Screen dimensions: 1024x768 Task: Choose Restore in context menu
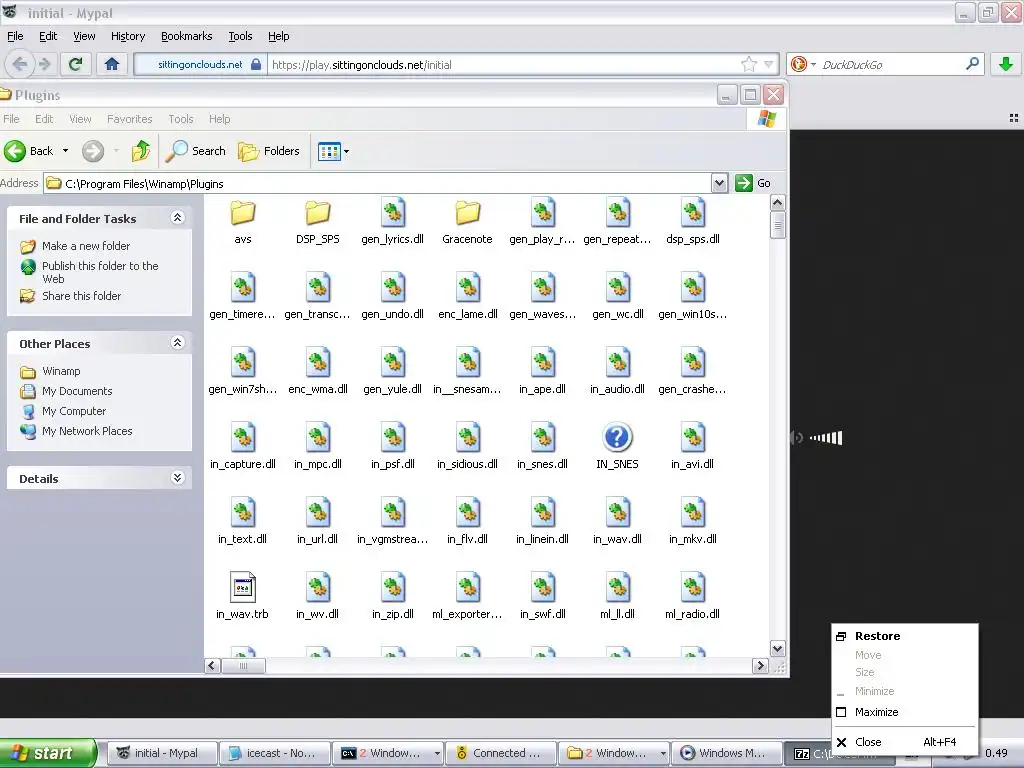pyautogui.click(x=905, y=636)
